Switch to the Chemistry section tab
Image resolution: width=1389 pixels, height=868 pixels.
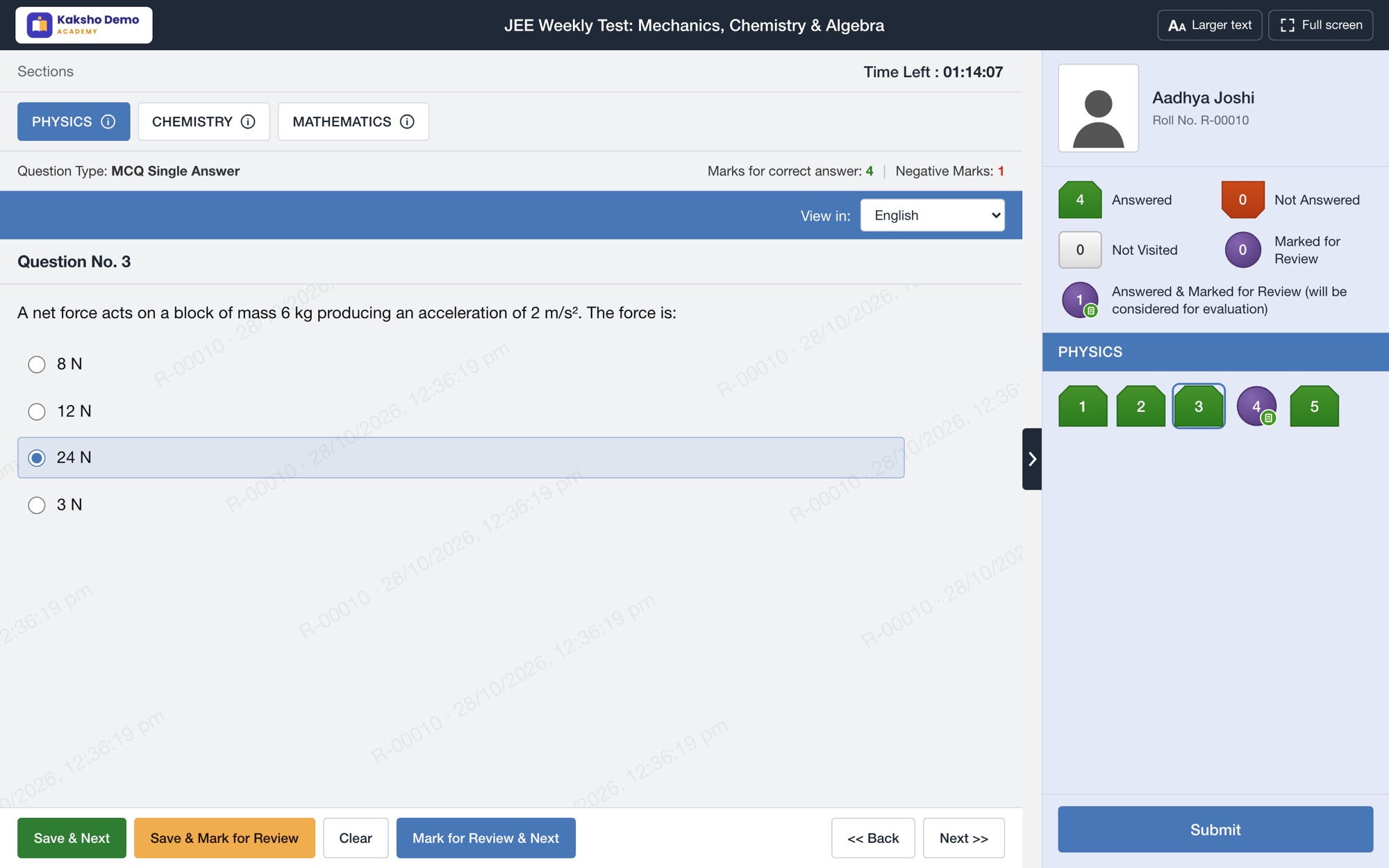click(x=203, y=122)
